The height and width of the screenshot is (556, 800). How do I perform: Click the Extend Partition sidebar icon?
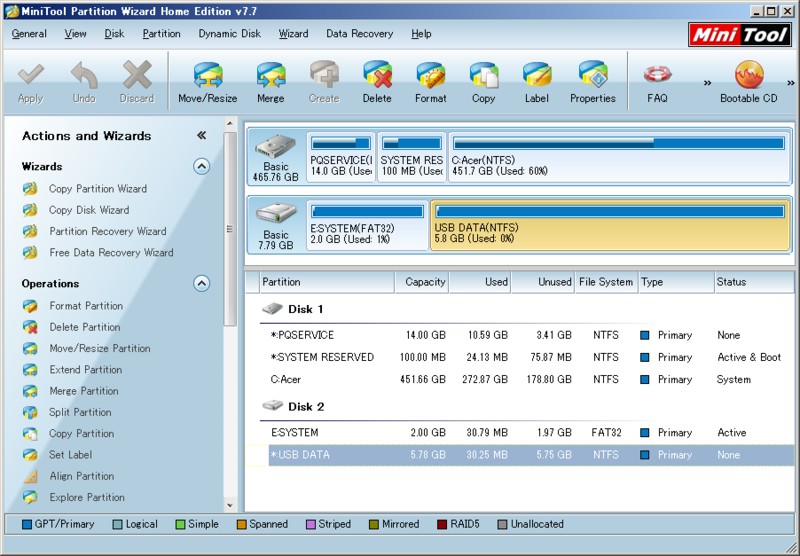[x=30, y=370]
